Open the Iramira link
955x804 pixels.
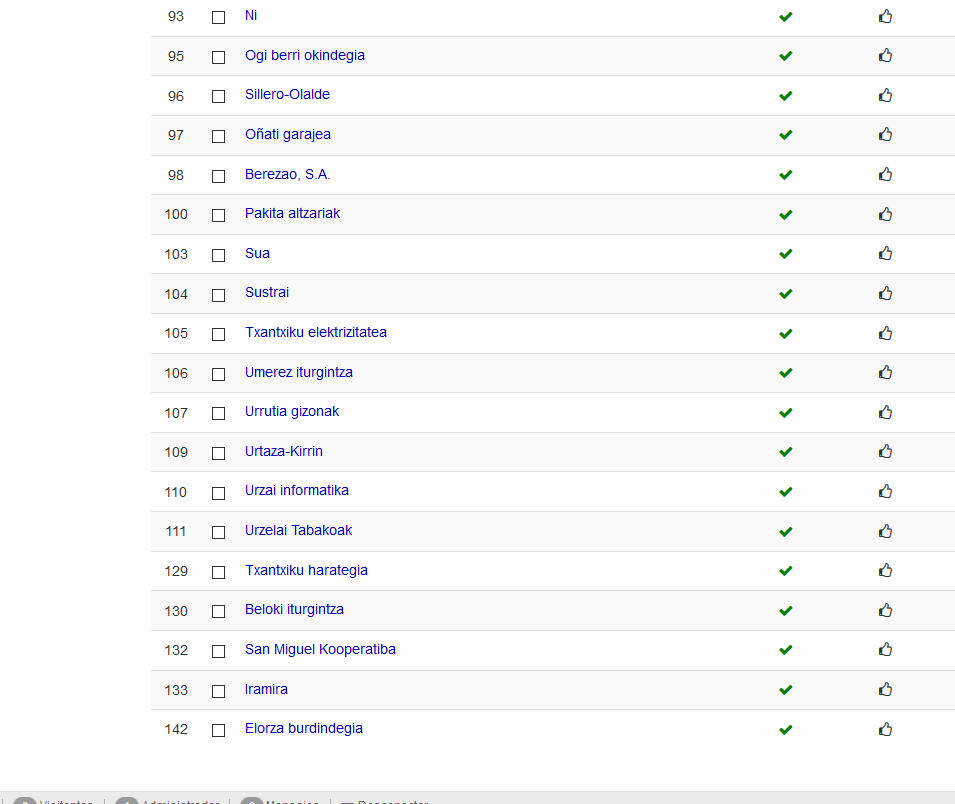[266, 689]
